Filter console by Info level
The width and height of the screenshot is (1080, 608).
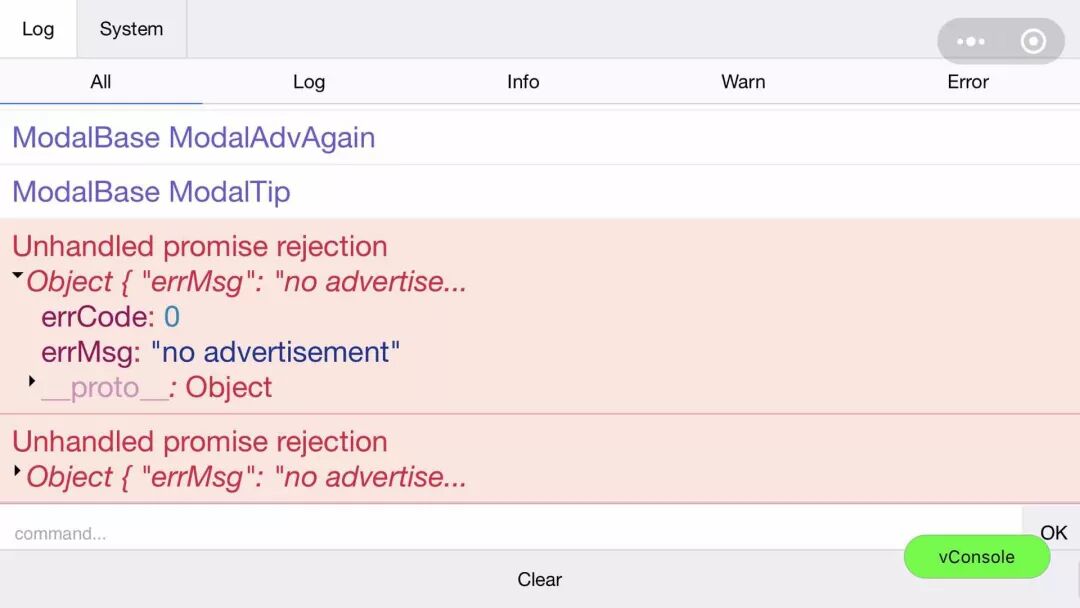523,82
